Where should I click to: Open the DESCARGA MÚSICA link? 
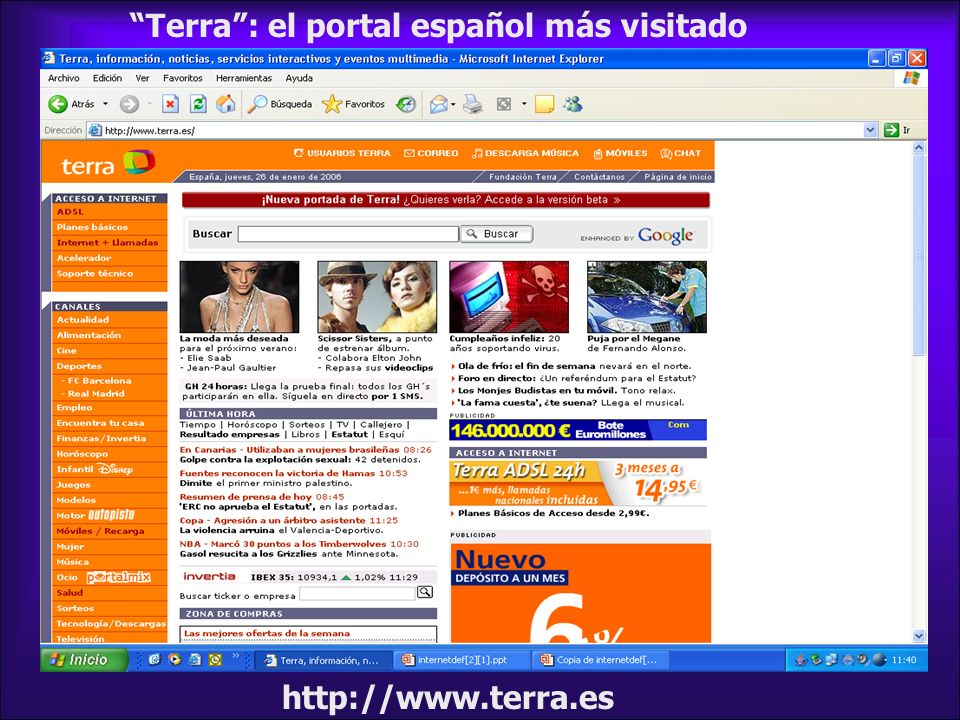point(525,153)
